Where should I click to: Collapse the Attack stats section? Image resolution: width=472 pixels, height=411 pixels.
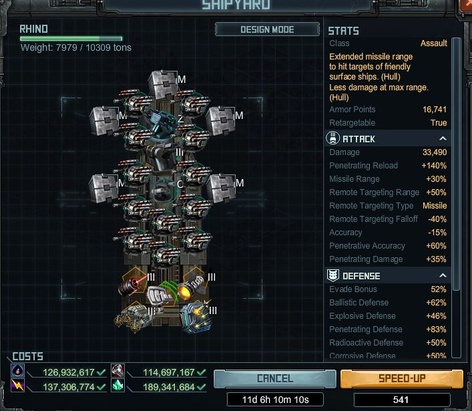443,138
